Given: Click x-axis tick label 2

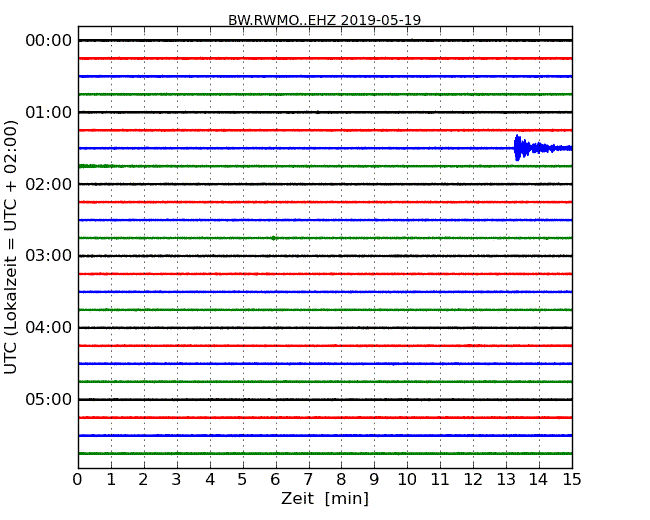Looking at the screenshot, I should point(143,480).
